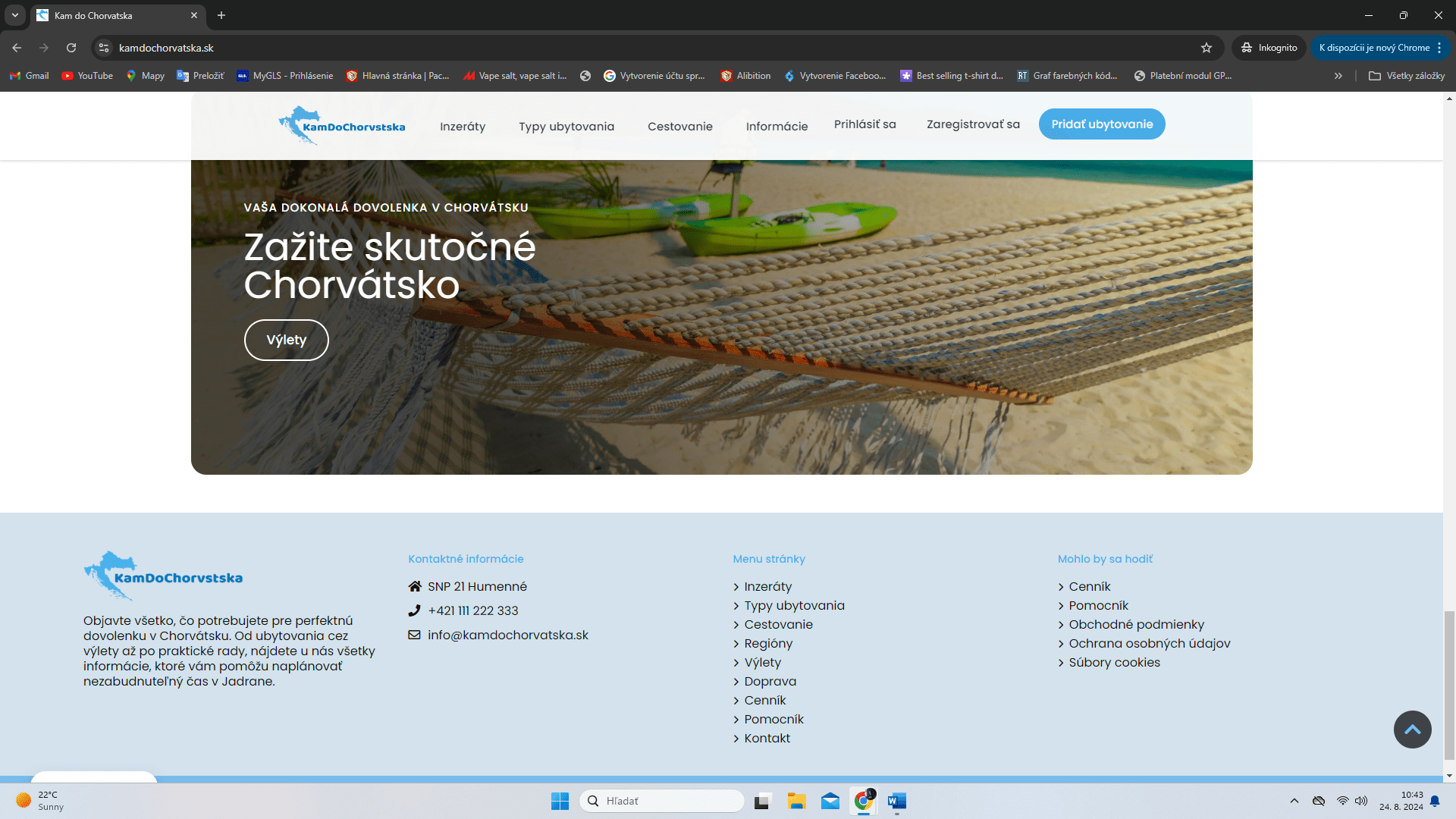Show hidden system tray icons
1456x819 pixels.
coord(1294,801)
